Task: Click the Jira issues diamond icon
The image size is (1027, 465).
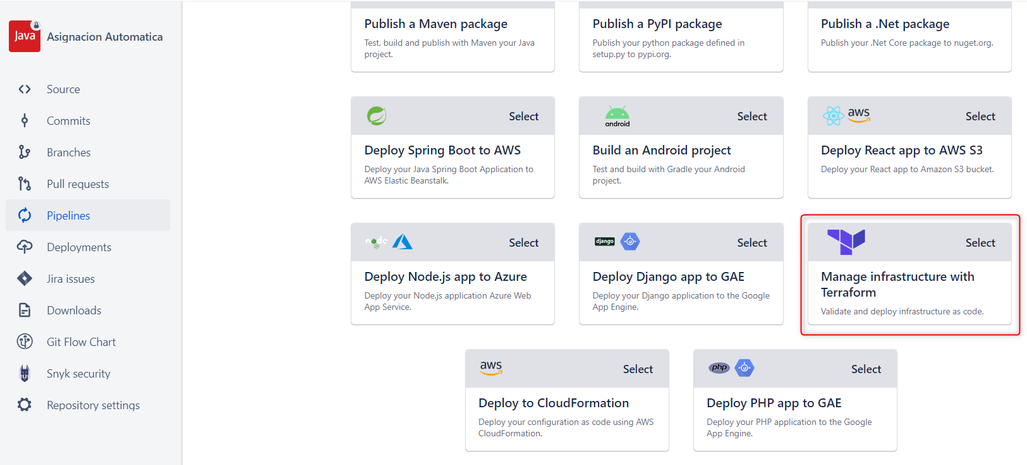Action: pos(24,278)
